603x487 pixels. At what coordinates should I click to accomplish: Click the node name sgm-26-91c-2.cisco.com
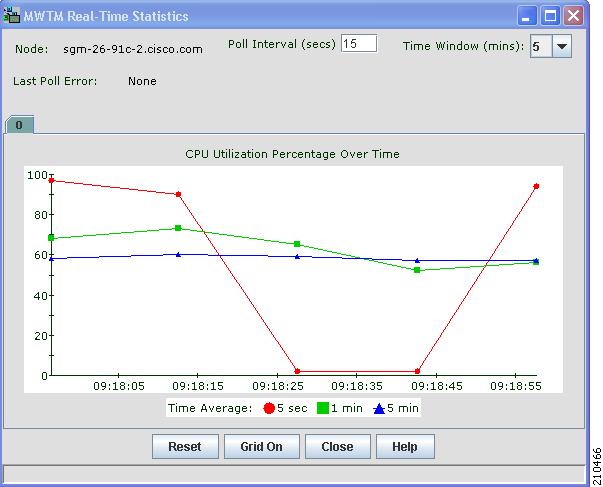point(133,49)
